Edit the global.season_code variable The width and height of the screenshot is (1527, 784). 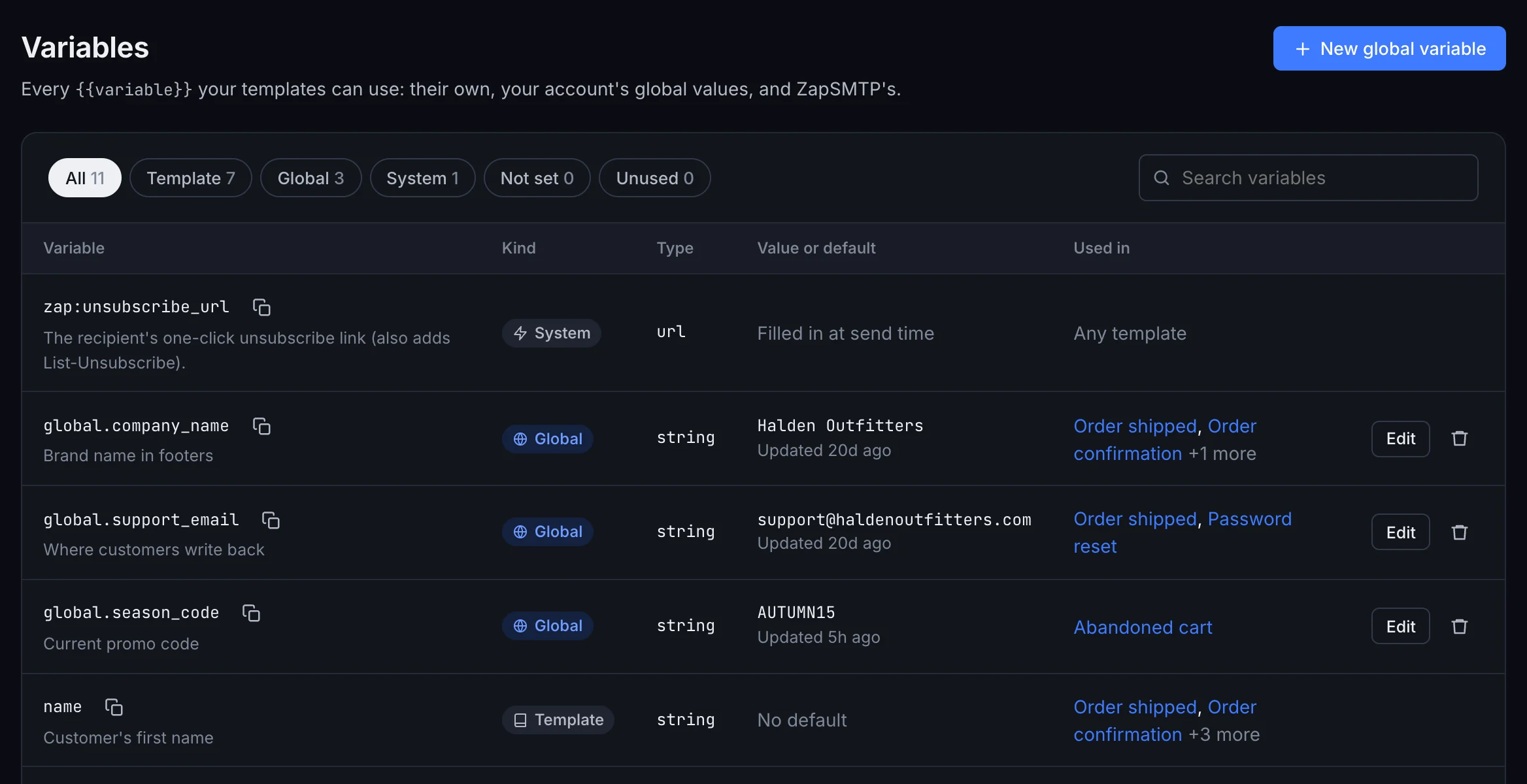pyautogui.click(x=1400, y=627)
